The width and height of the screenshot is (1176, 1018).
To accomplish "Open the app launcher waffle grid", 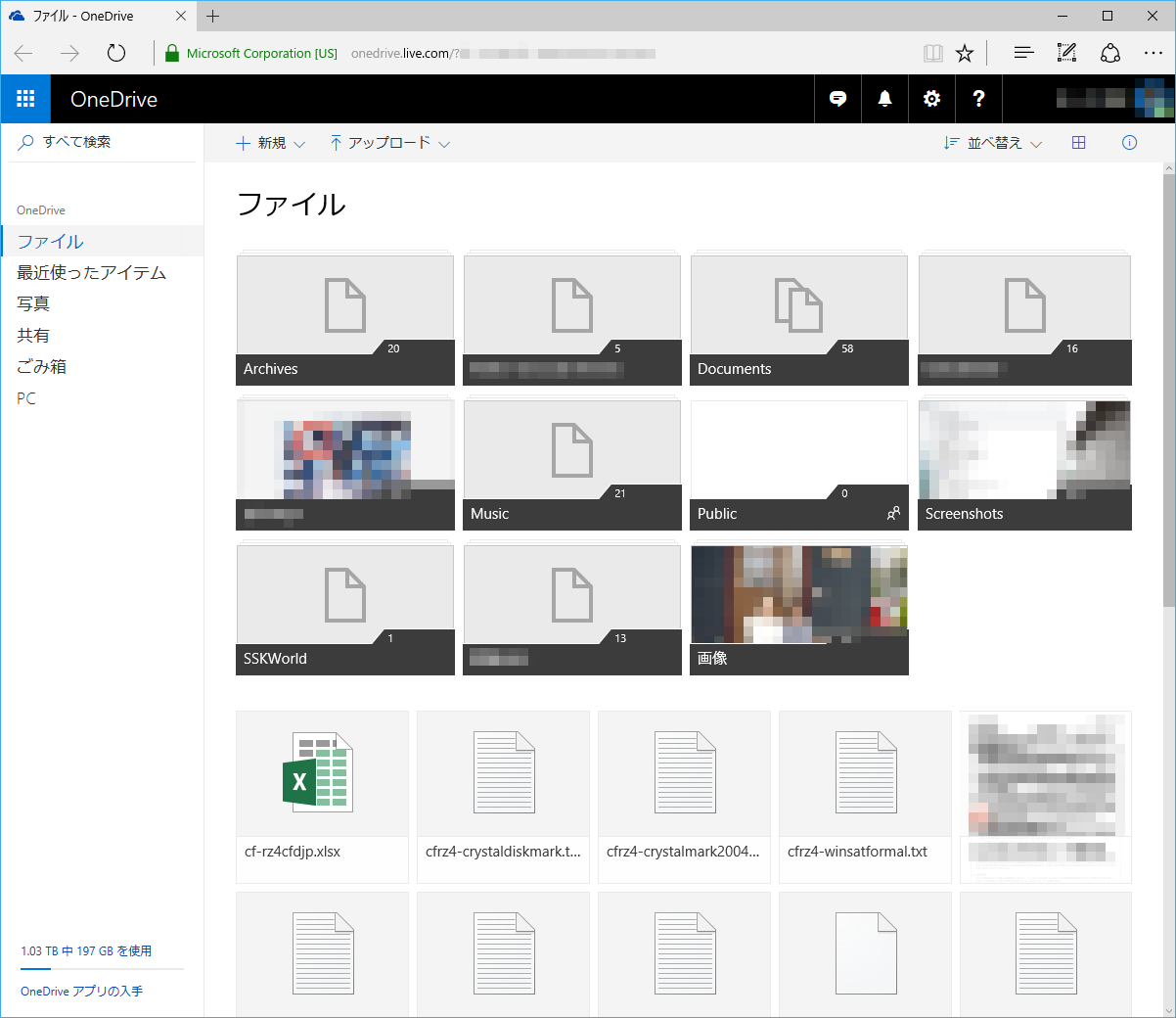I will tap(25, 99).
